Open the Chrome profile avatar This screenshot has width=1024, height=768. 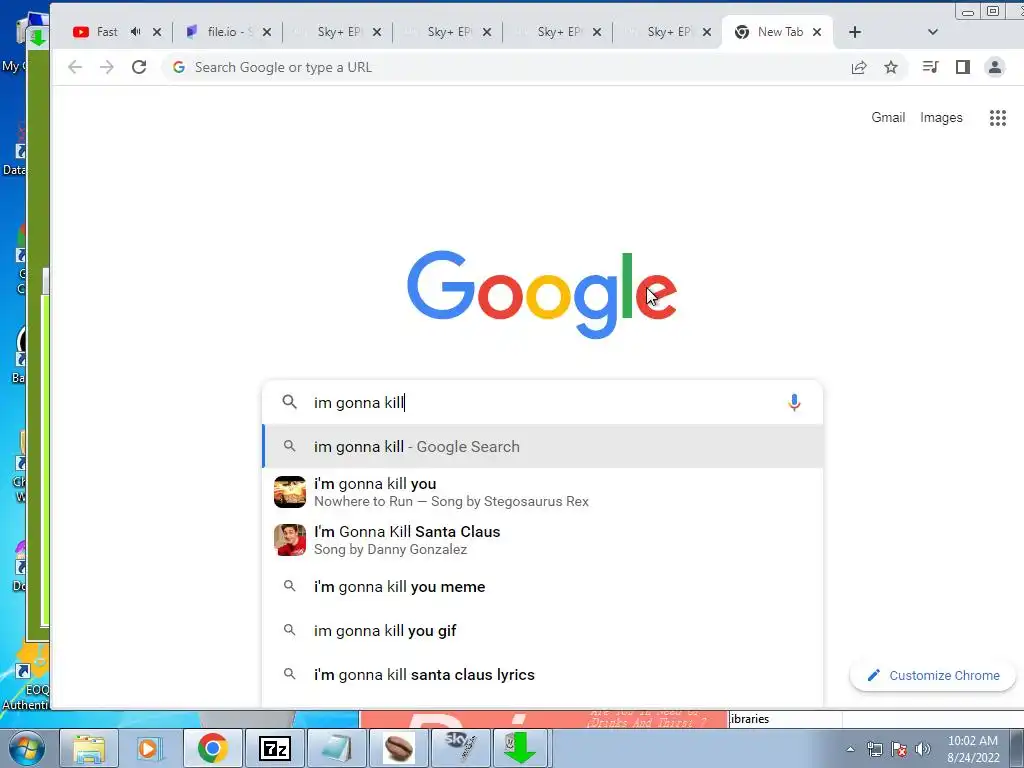[995, 67]
